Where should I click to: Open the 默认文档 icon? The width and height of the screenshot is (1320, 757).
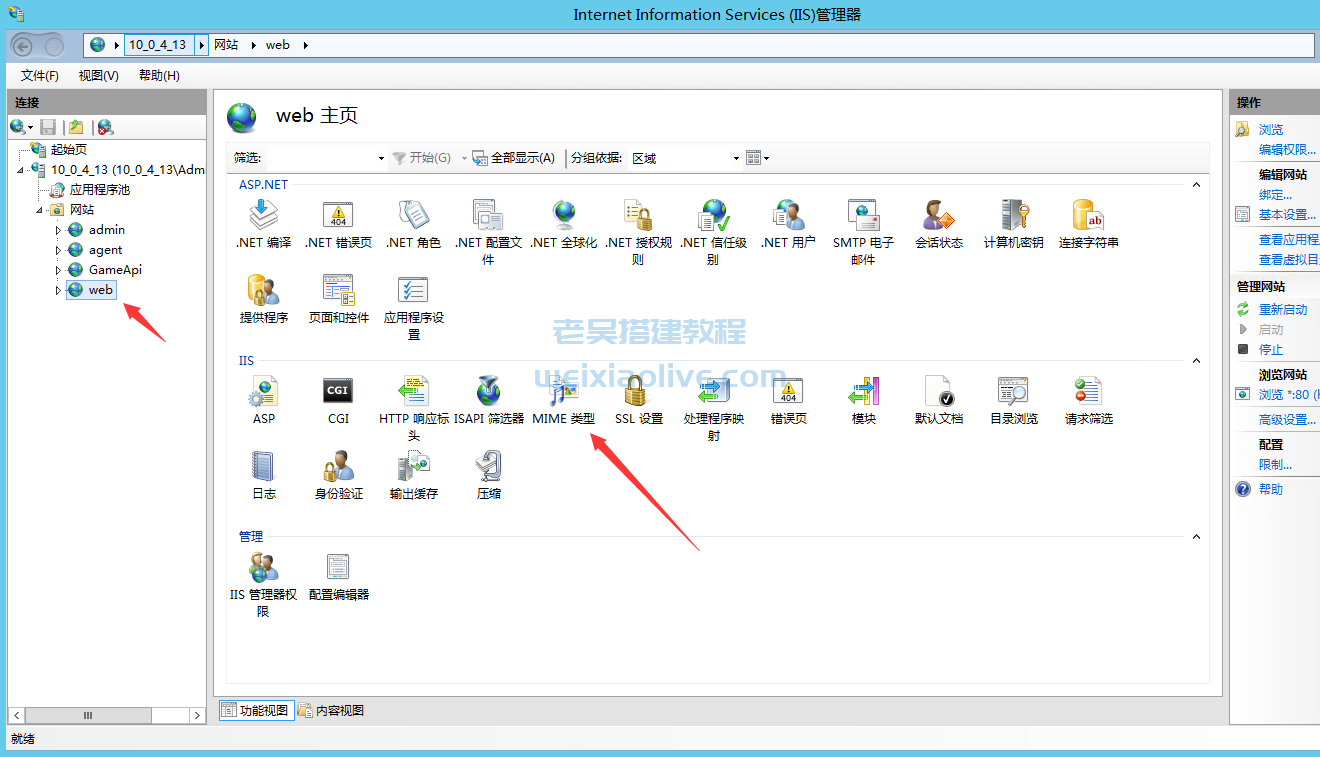[939, 392]
